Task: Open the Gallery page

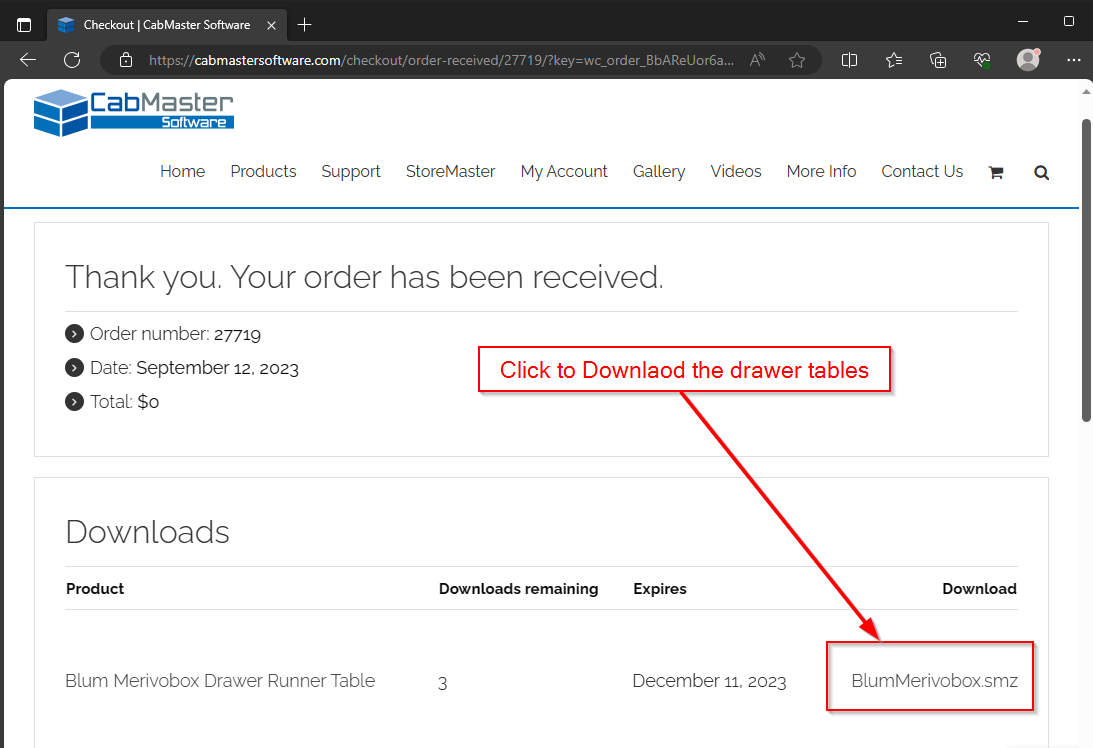Action: tap(659, 171)
